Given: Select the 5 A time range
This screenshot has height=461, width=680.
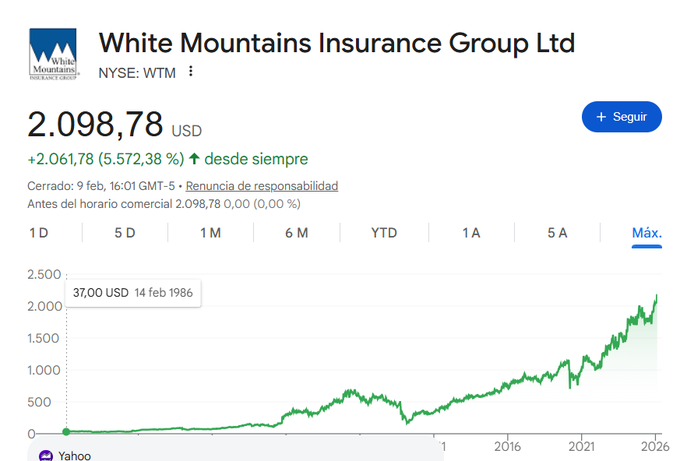Looking at the screenshot, I should click(x=557, y=233).
